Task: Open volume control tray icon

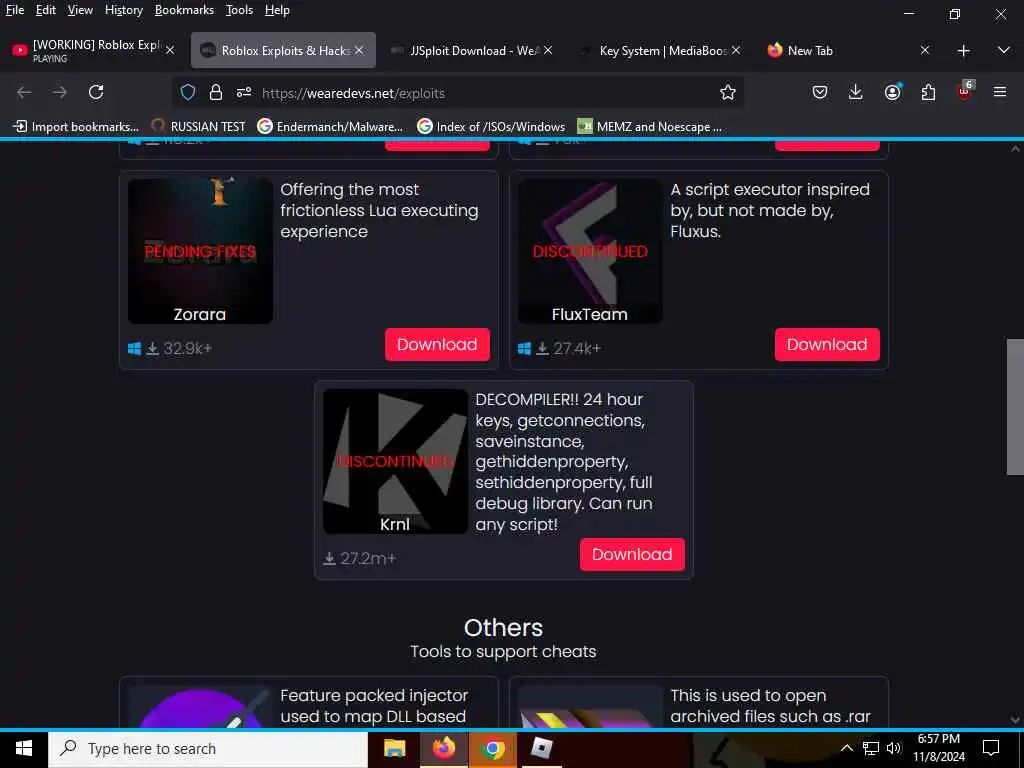Action: [x=894, y=748]
